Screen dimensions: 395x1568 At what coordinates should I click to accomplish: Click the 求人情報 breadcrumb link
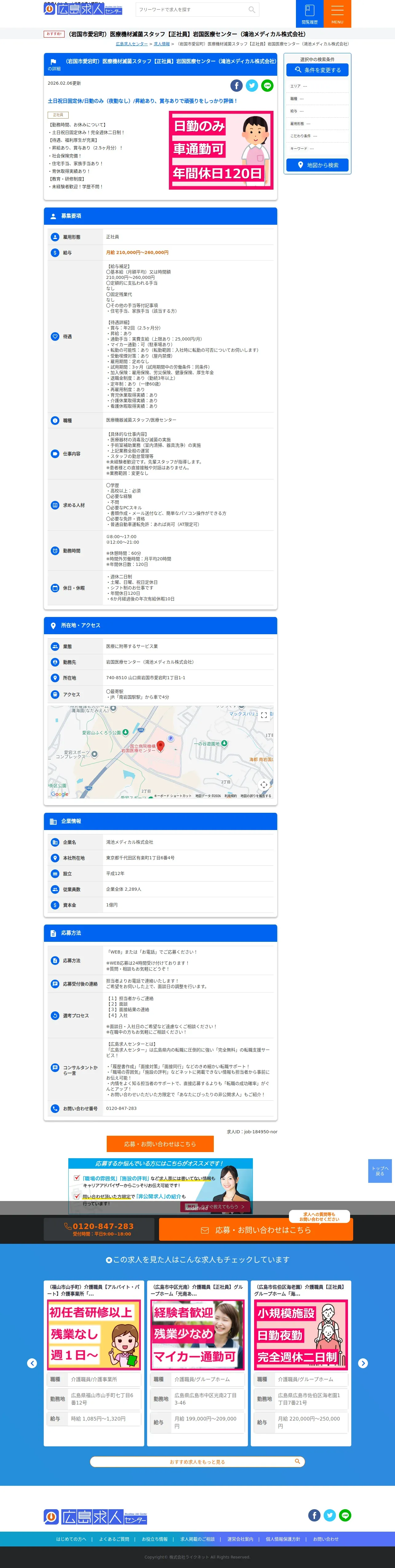162,44
